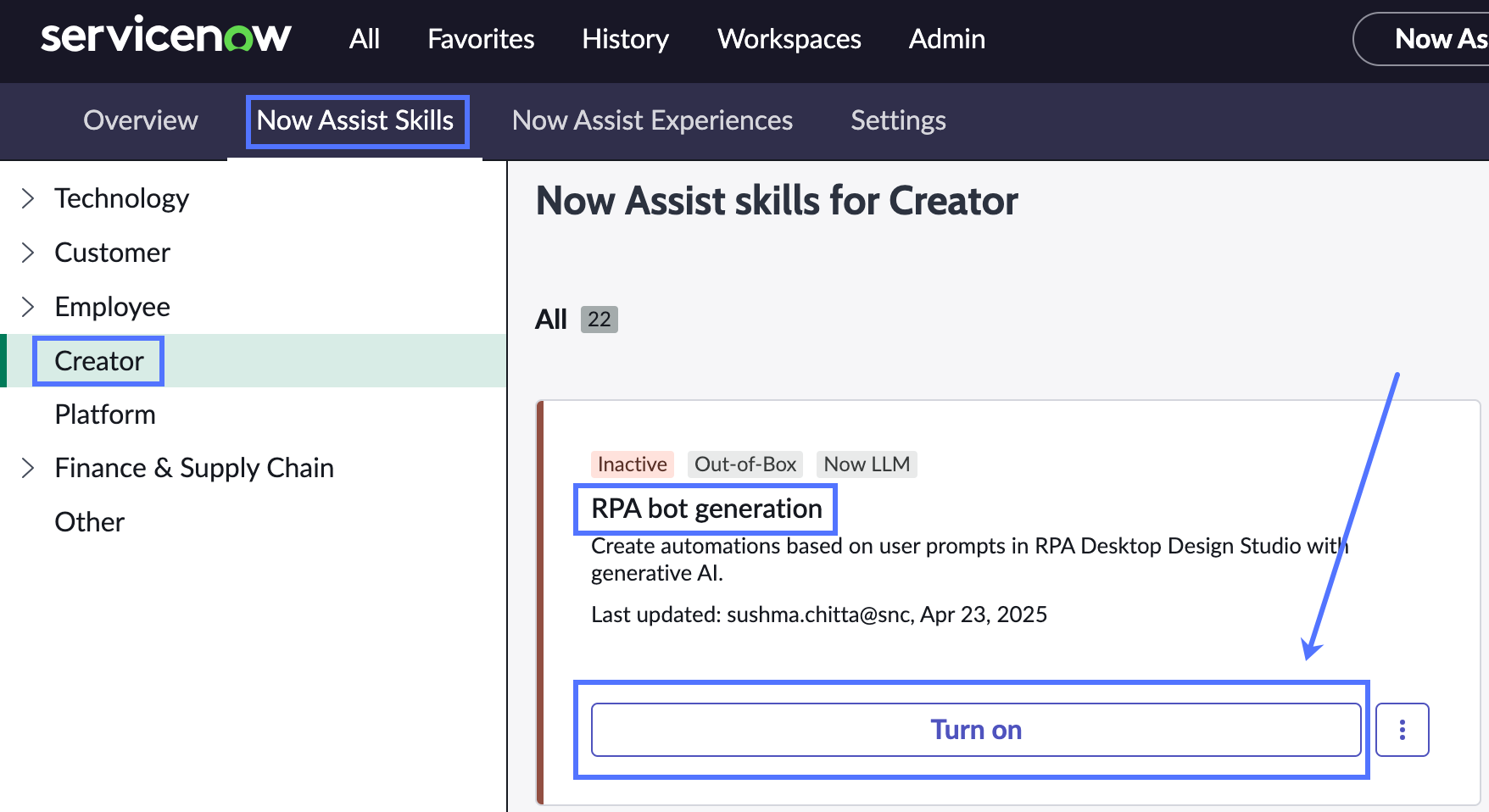The image size is (1489, 812).
Task: Click the Out-of-Box tag
Action: point(745,464)
